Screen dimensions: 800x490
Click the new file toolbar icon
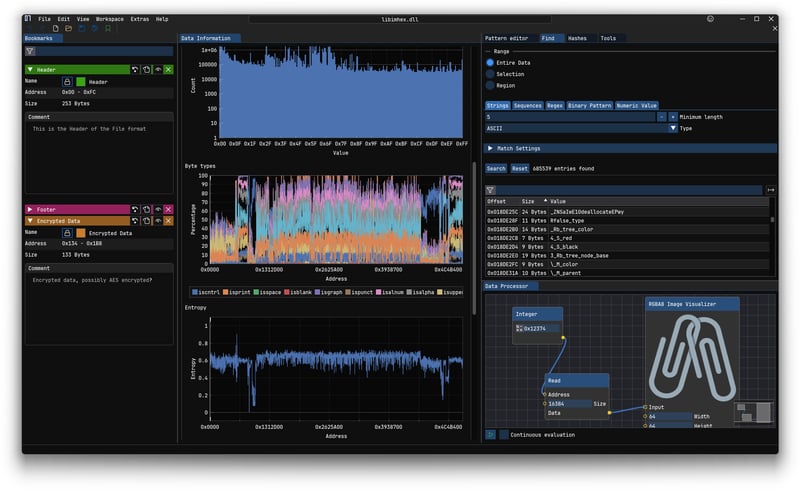56,28
